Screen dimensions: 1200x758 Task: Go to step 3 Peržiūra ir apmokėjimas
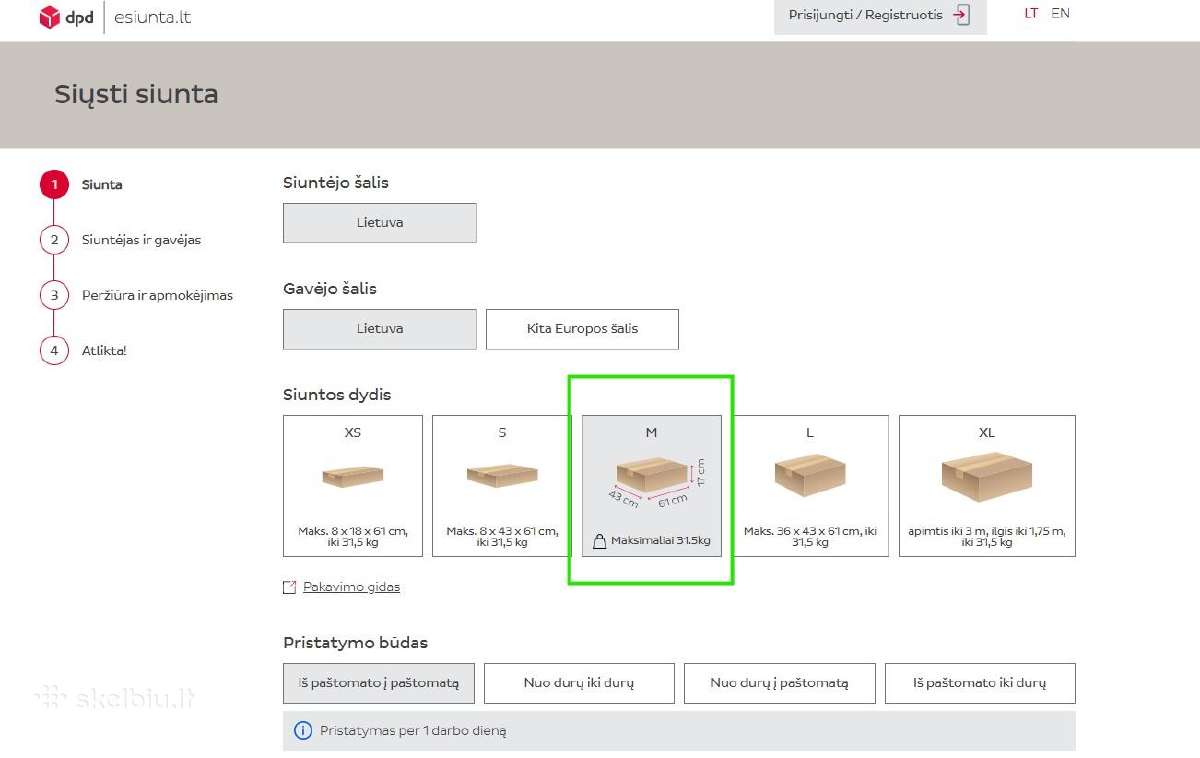click(x=156, y=295)
